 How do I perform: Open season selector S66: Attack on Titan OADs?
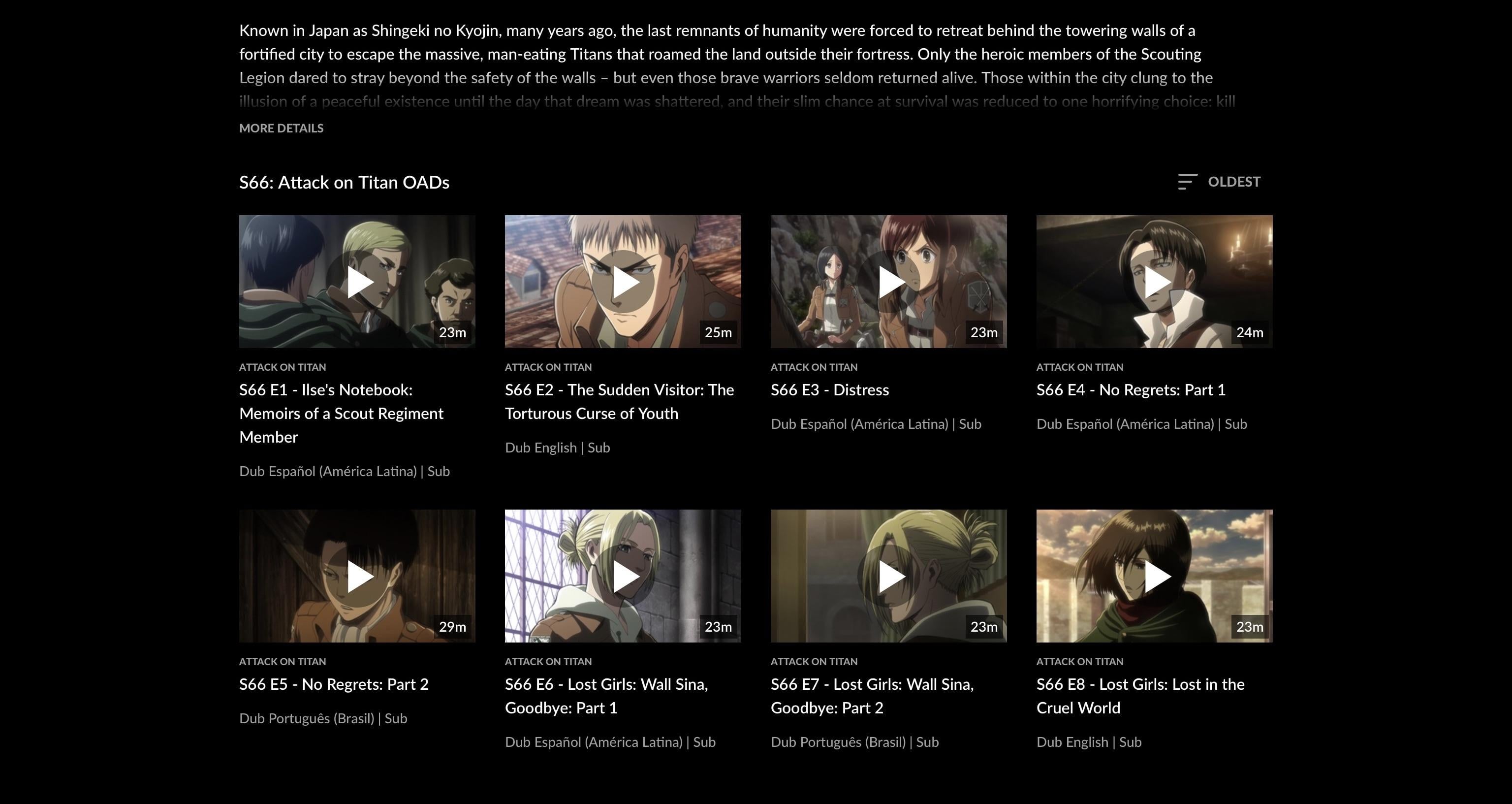(344, 182)
